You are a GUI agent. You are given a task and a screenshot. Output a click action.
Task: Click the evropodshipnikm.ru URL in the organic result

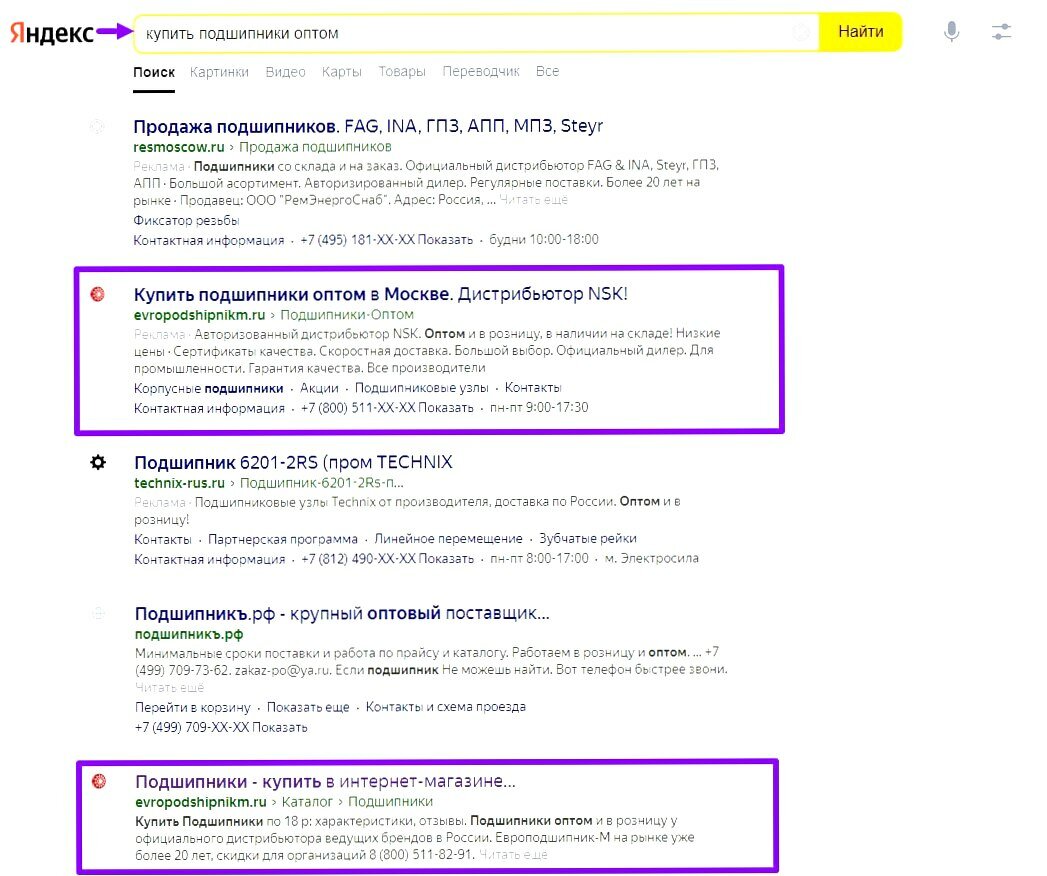click(x=200, y=801)
